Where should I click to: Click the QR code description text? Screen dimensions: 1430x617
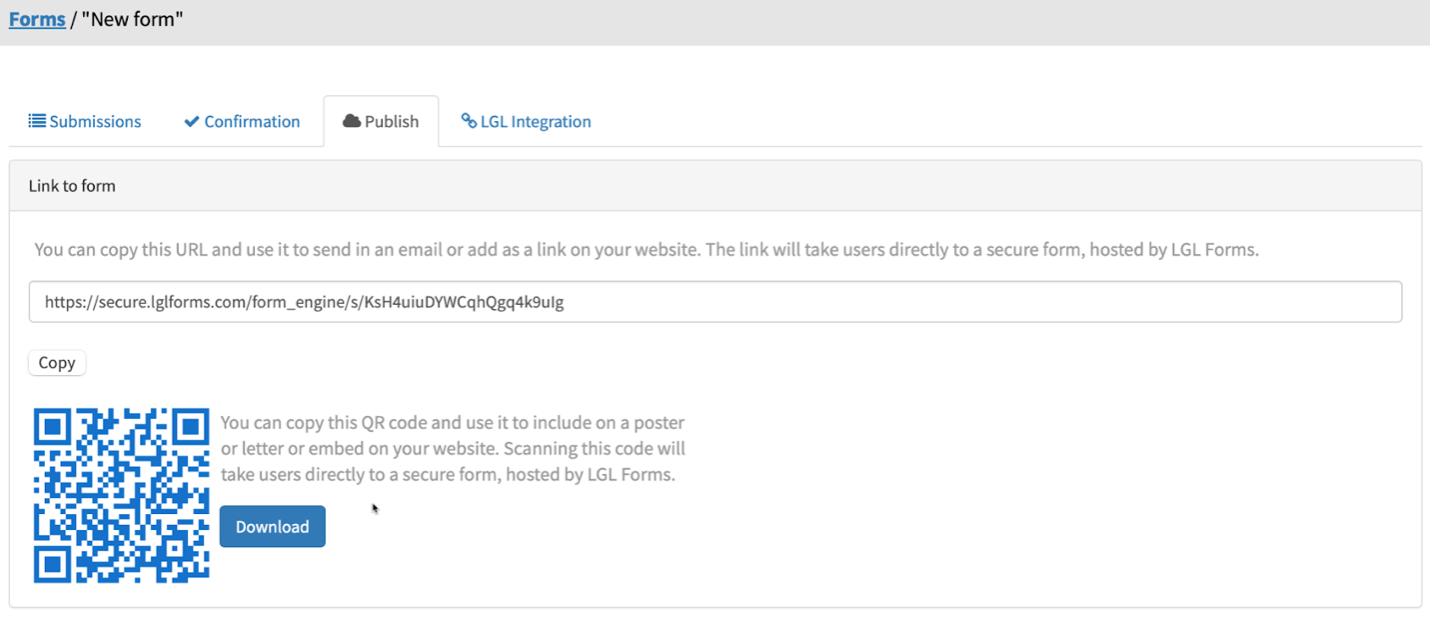point(452,448)
